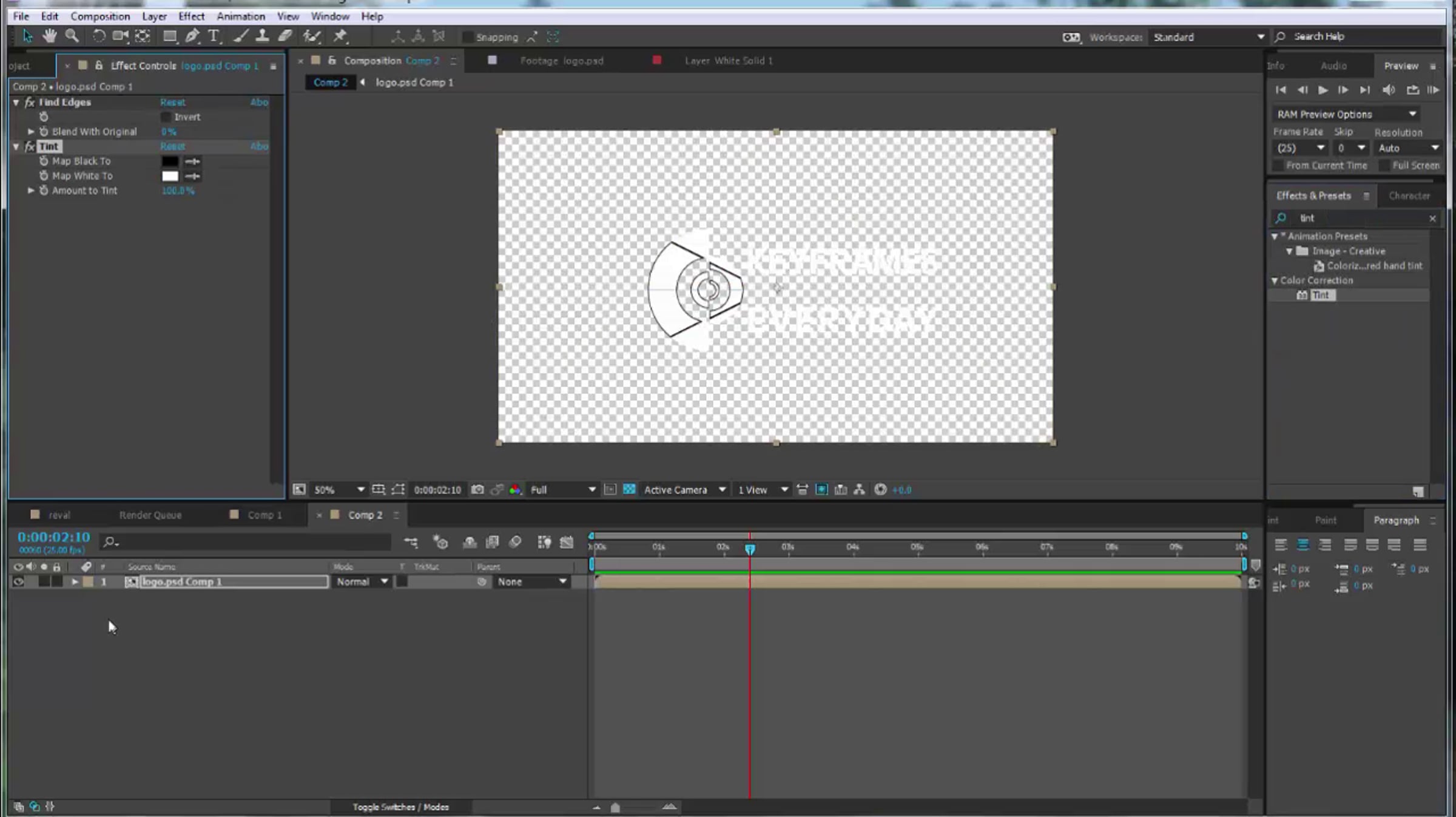This screenshot has width=1456, height=817.
Task: Switch to the Render Queue tab
Action: pyautogui.click(x=150, y=515)
